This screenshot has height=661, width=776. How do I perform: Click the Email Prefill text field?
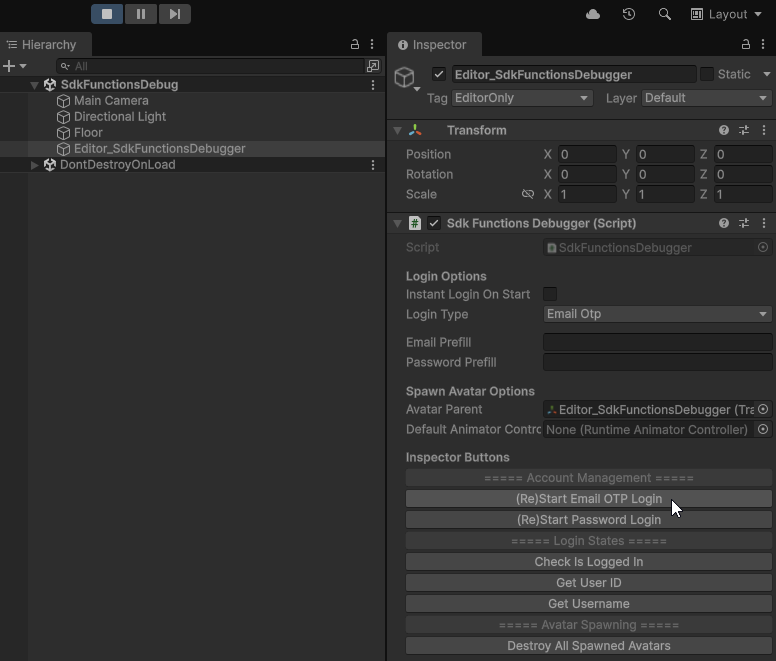pos(657,342)
